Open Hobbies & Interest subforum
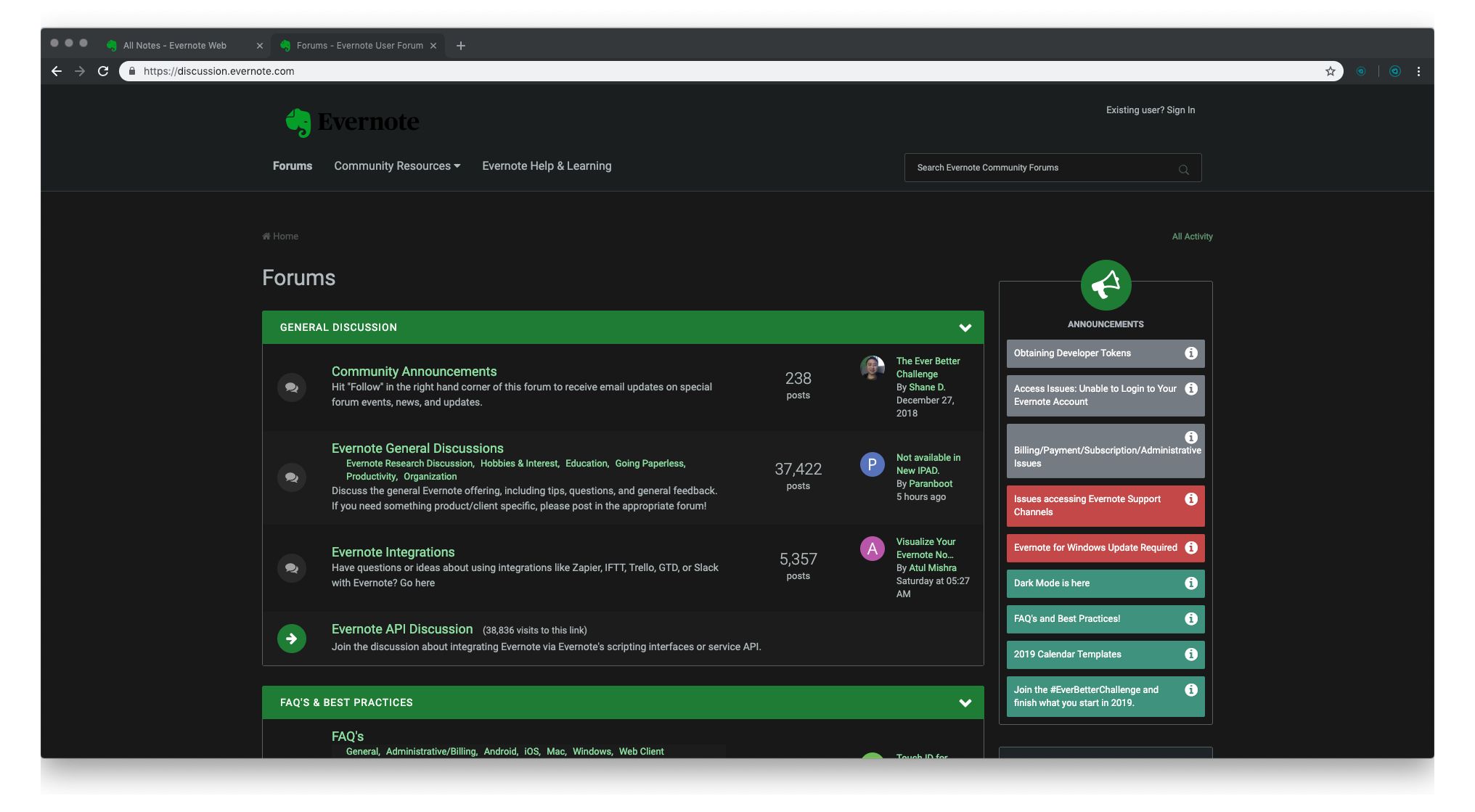1475x812 pixels. [x=519, y=464]
